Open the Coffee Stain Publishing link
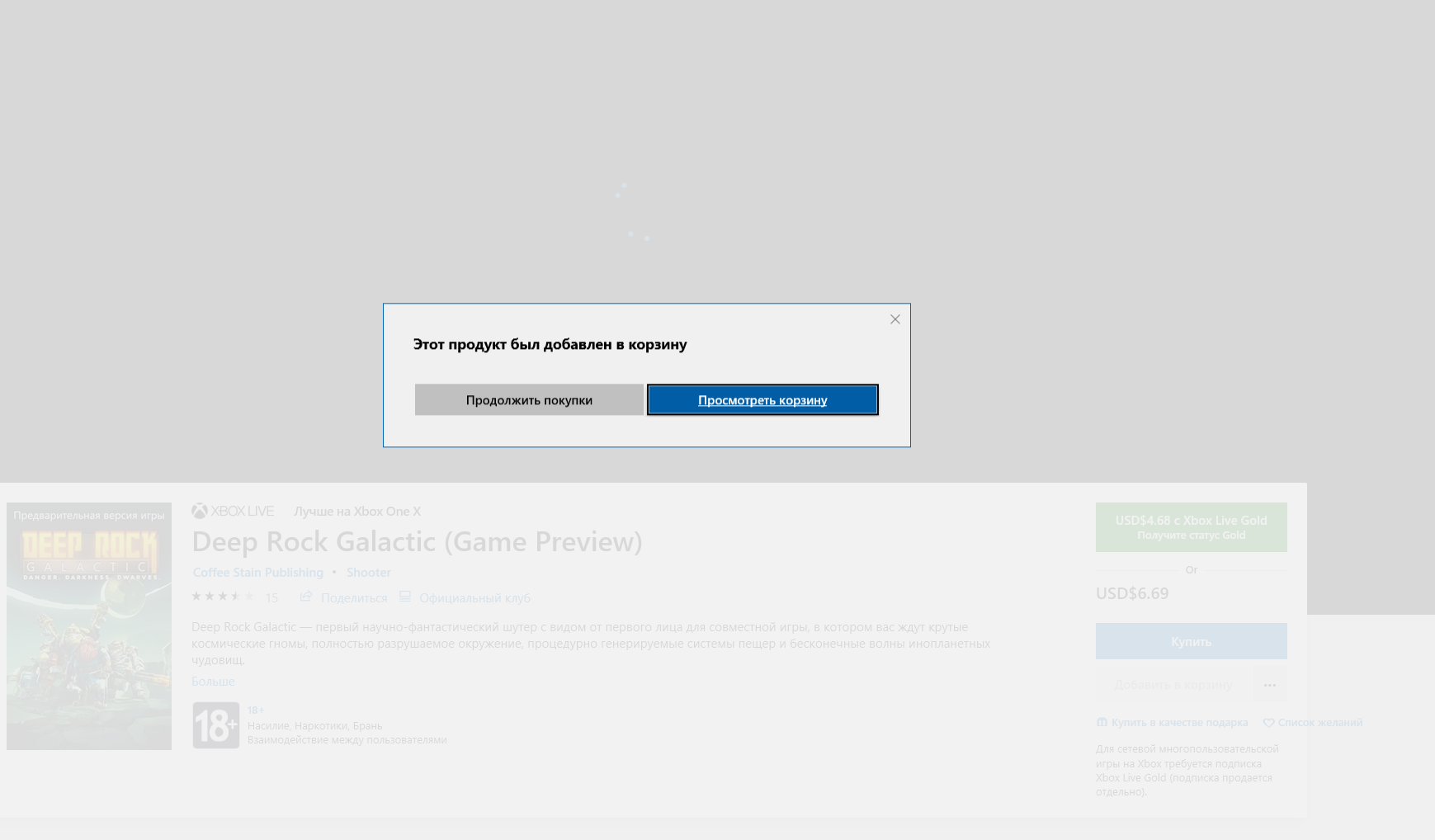 coord(258,572)
